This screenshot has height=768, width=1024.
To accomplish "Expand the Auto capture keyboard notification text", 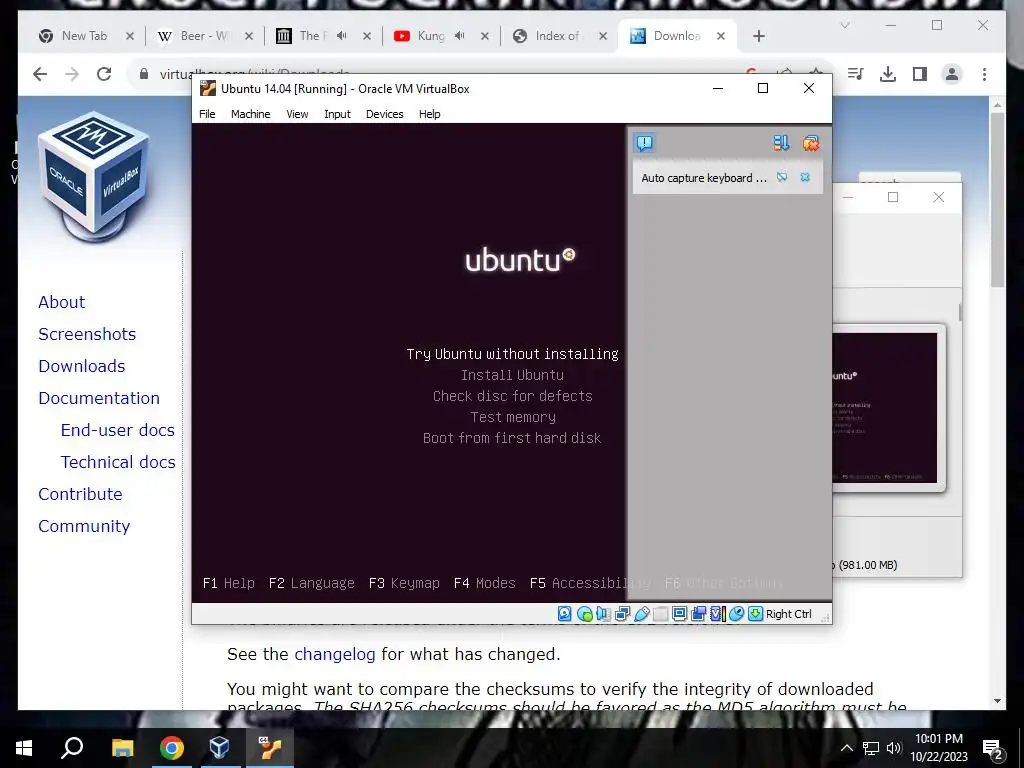I will coord(703,178).
